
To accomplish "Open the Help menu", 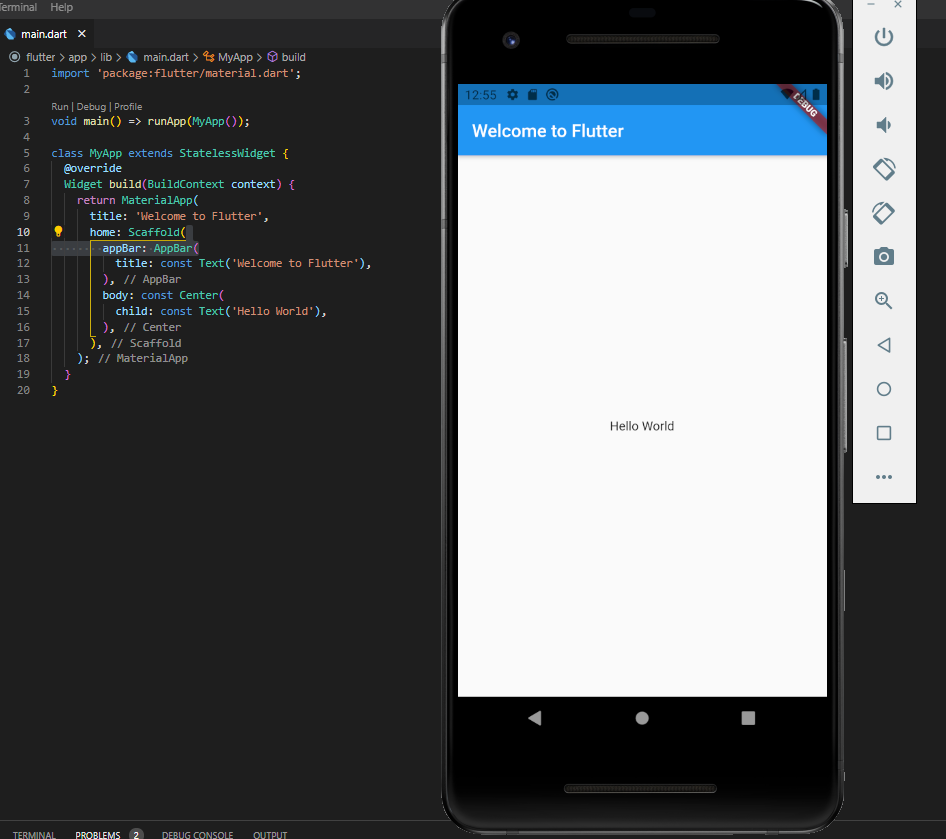I will pos(61,7).
